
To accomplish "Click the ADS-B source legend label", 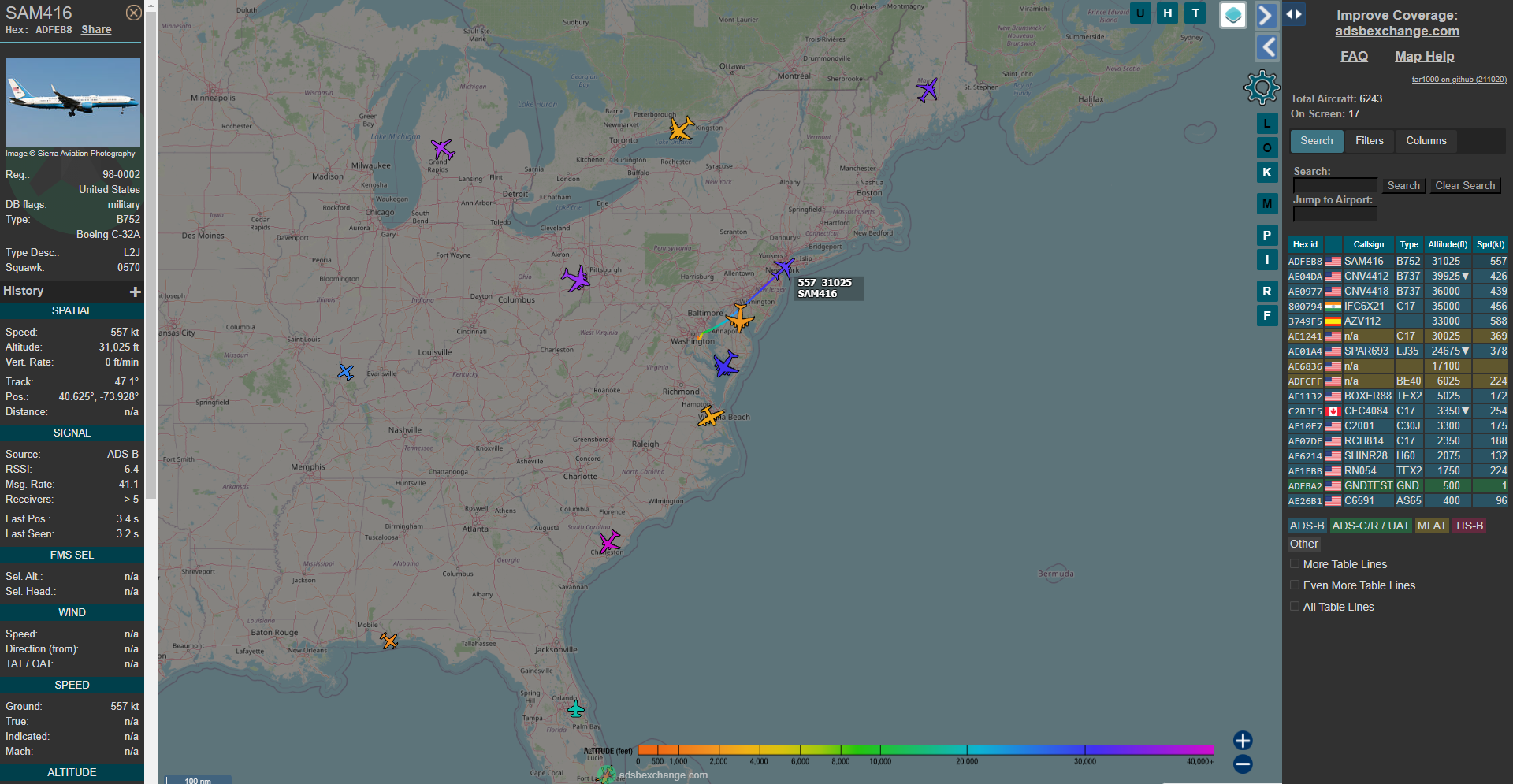I will 1307,526.
